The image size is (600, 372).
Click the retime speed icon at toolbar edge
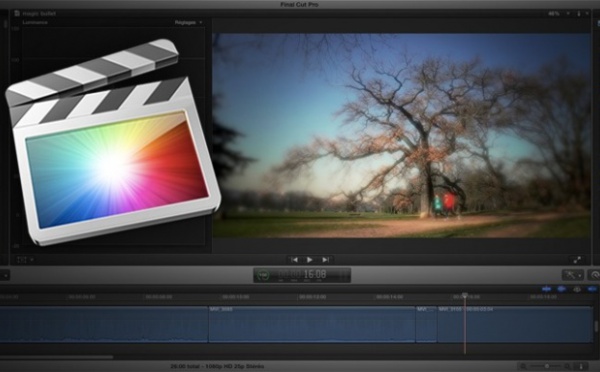594,275
